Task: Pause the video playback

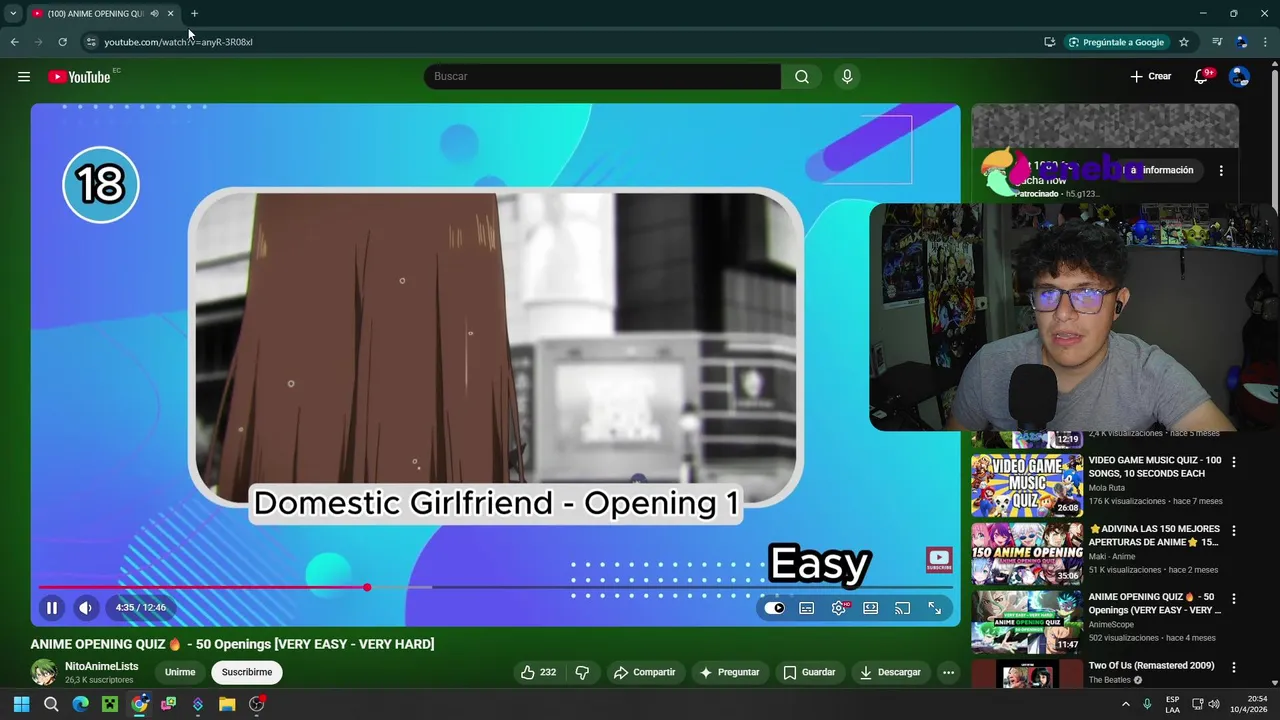Action: coord(52,607)
